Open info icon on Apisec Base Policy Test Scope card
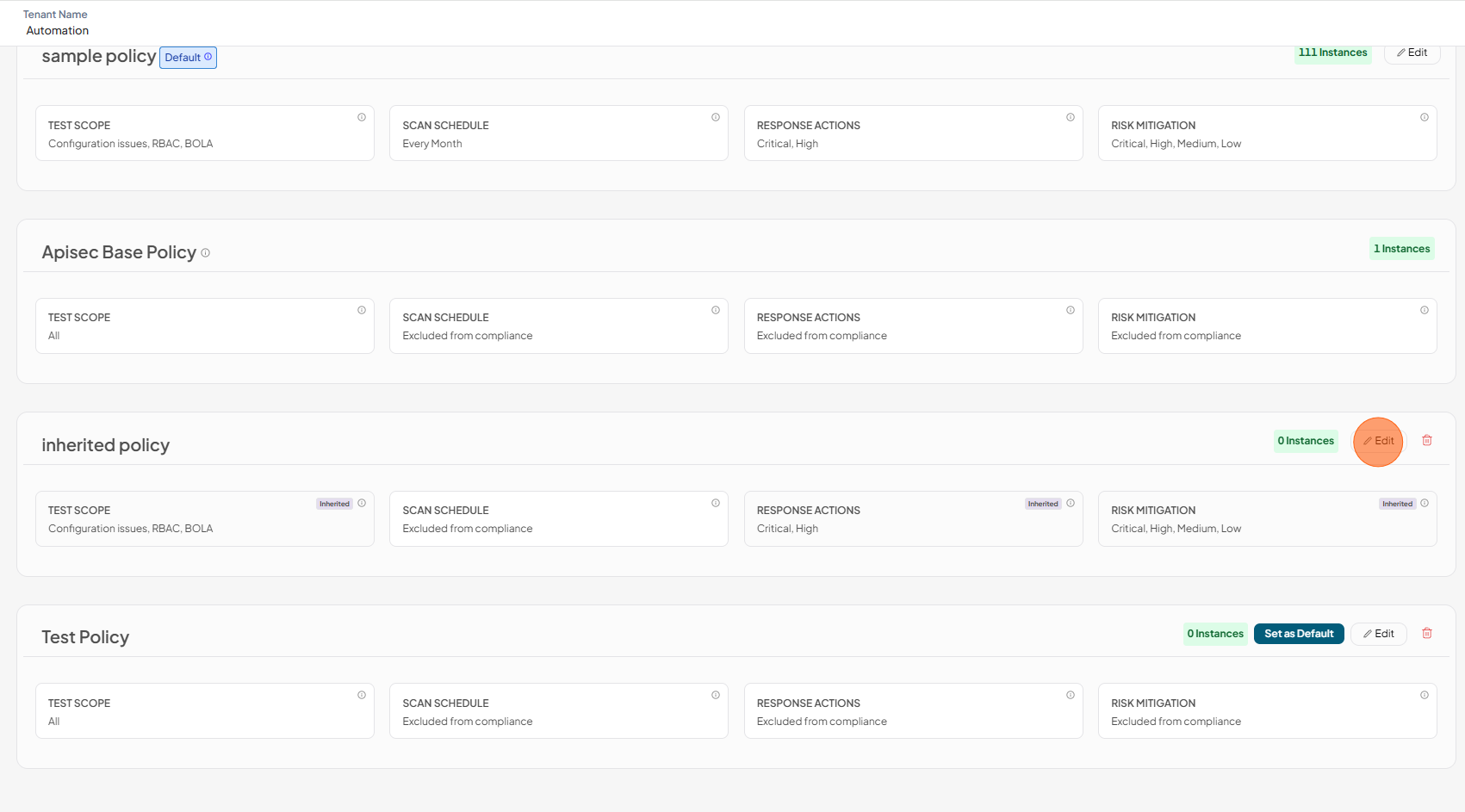This screenshot has height=812, width=1465. [362, 310]
